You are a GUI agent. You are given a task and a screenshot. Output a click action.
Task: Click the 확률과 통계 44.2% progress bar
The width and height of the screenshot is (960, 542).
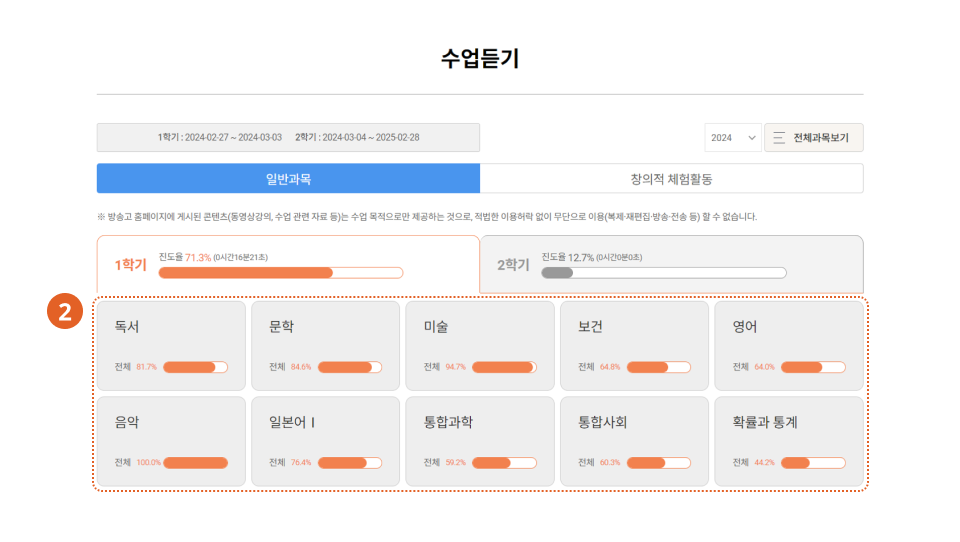pos(813,462)
